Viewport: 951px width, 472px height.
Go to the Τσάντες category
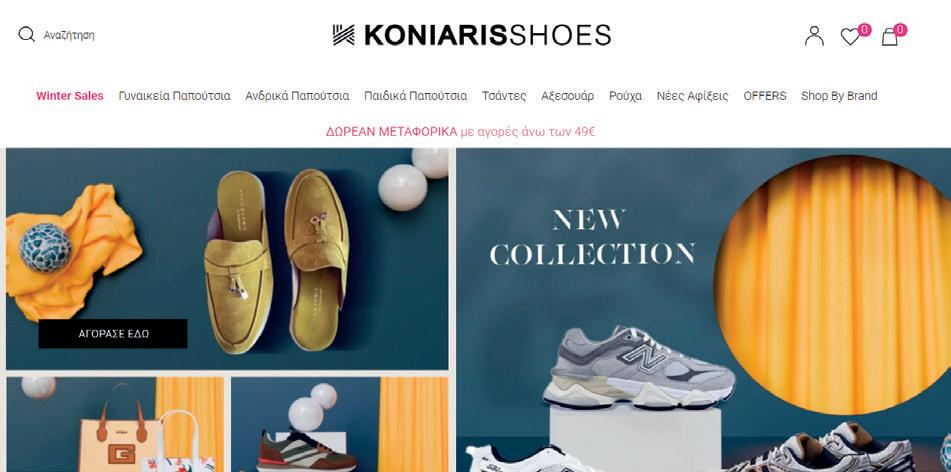pos(504,96)
